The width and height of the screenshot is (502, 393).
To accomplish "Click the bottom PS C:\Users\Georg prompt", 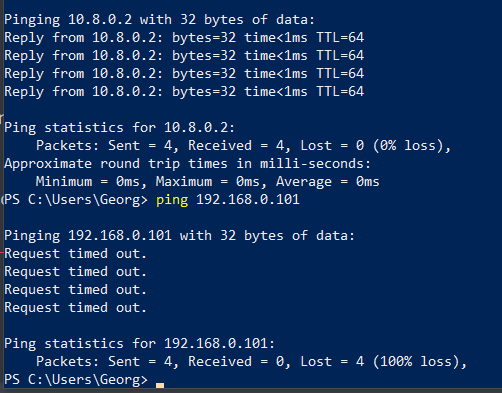I will pos(76,380).
